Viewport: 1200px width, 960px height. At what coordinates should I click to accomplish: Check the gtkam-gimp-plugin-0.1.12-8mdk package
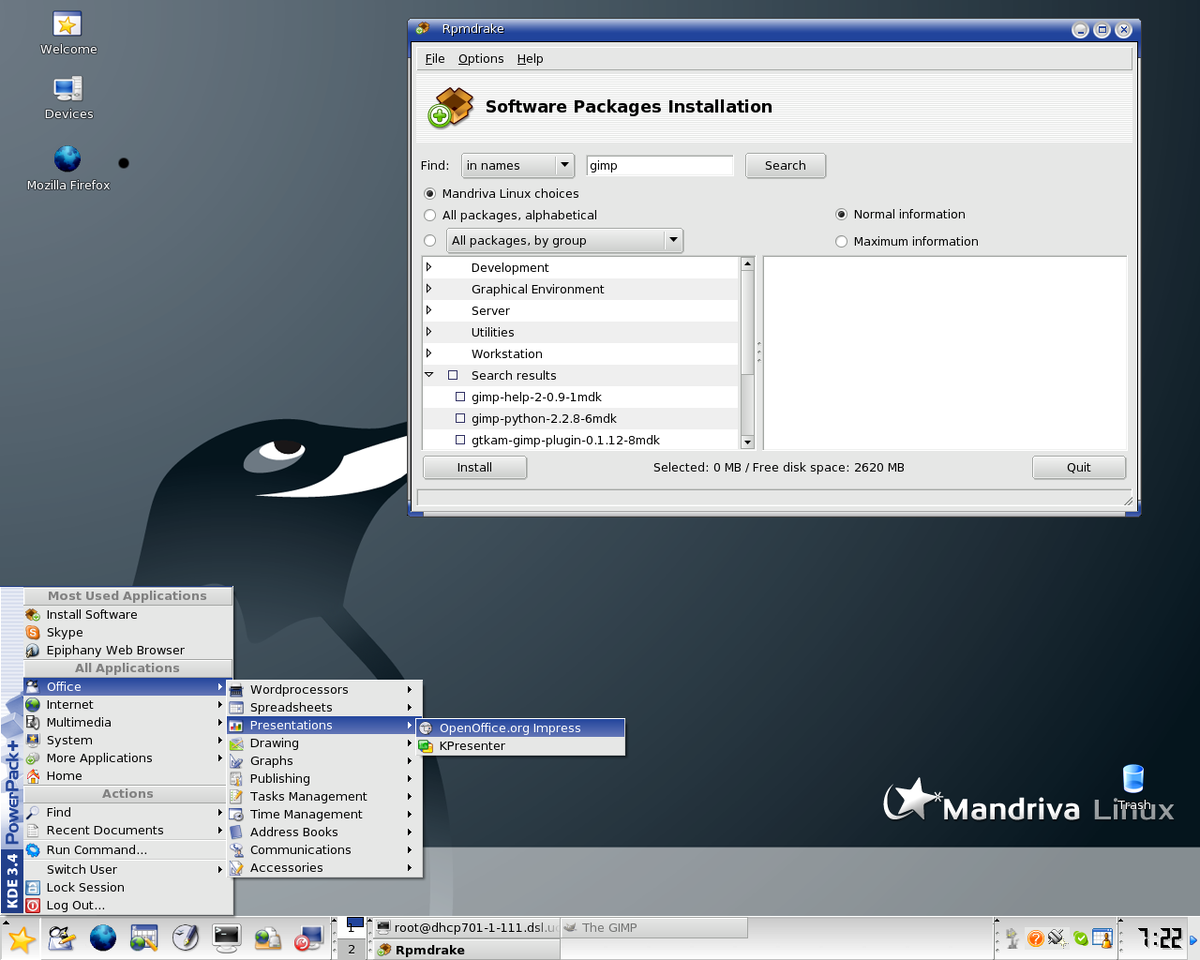click(460, 440)
